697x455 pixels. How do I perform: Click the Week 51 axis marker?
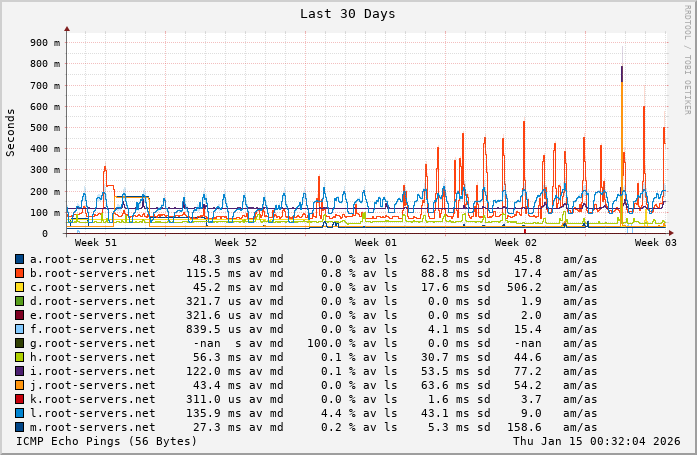pos(96,243)
